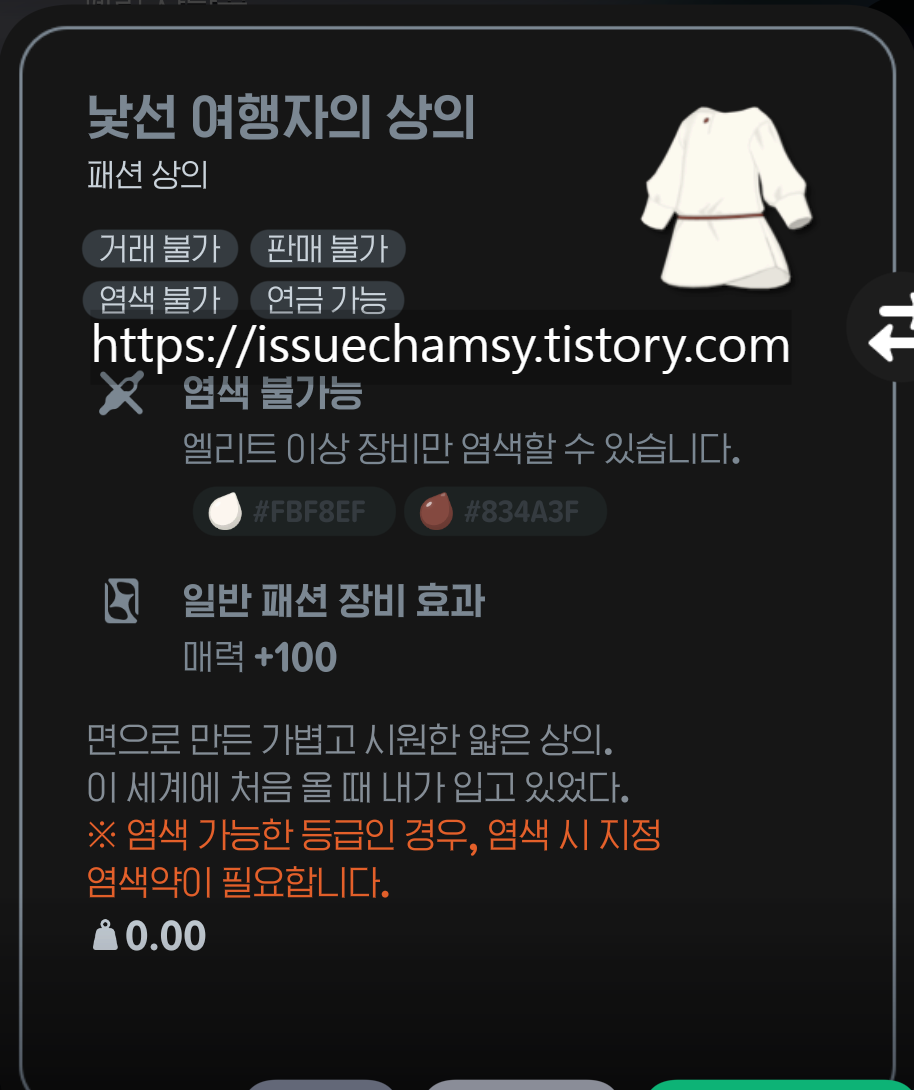The width and height of the screenshot is (914, 1090).
Task: Click the 패션 상의 category label
Action: pos(147,174)
